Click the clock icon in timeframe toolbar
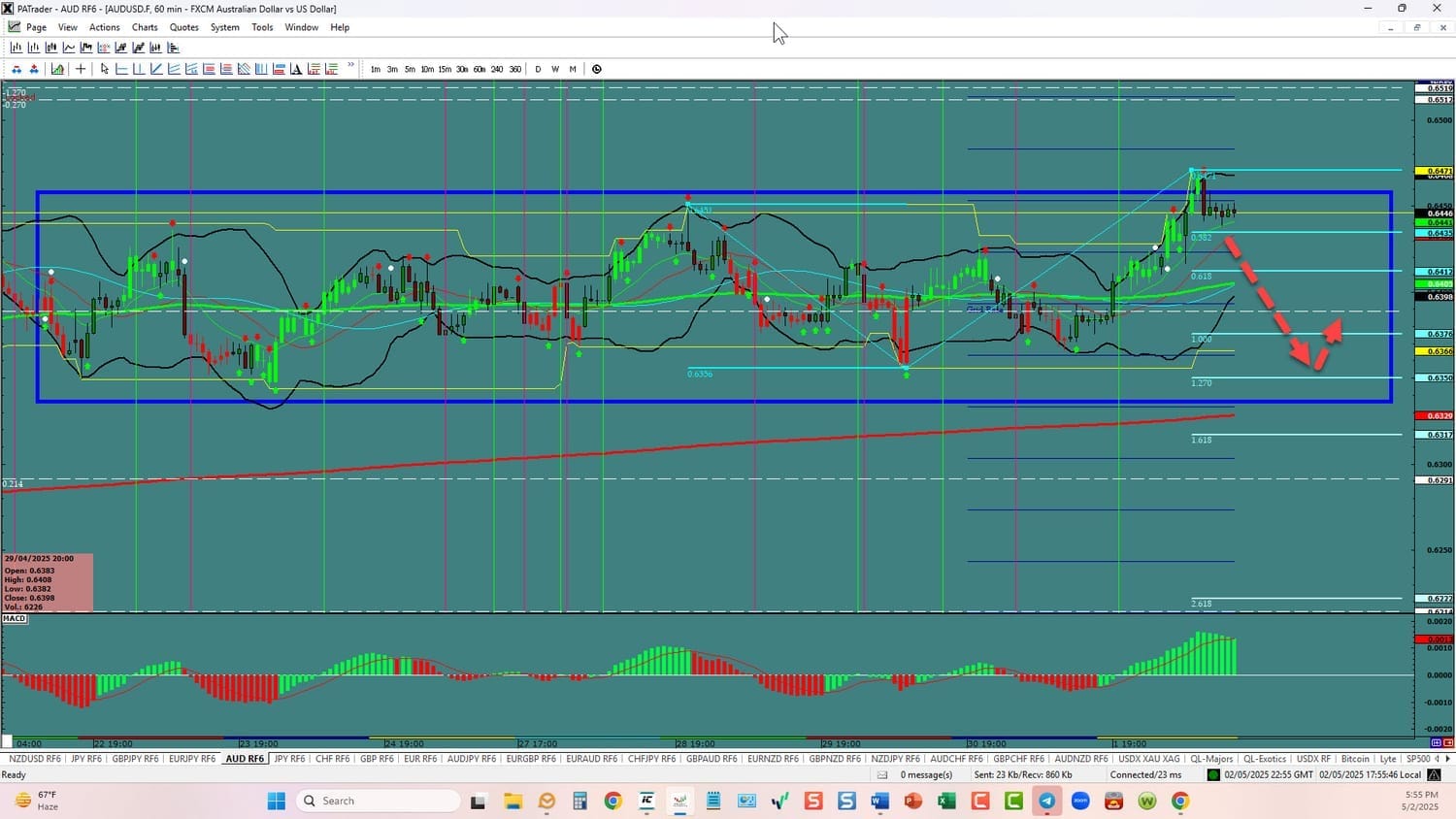This screenshot has height=819, width=1456. pyautogui.click(x=597, y=69)
